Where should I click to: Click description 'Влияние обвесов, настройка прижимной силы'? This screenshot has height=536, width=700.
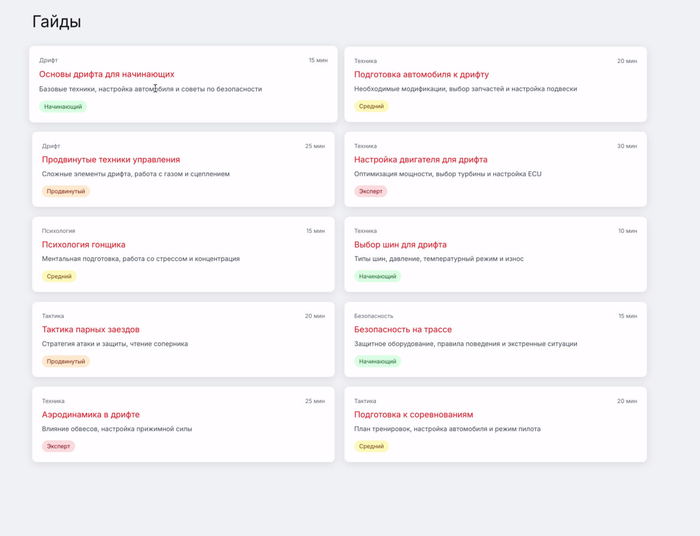click(x=117, y=429)
